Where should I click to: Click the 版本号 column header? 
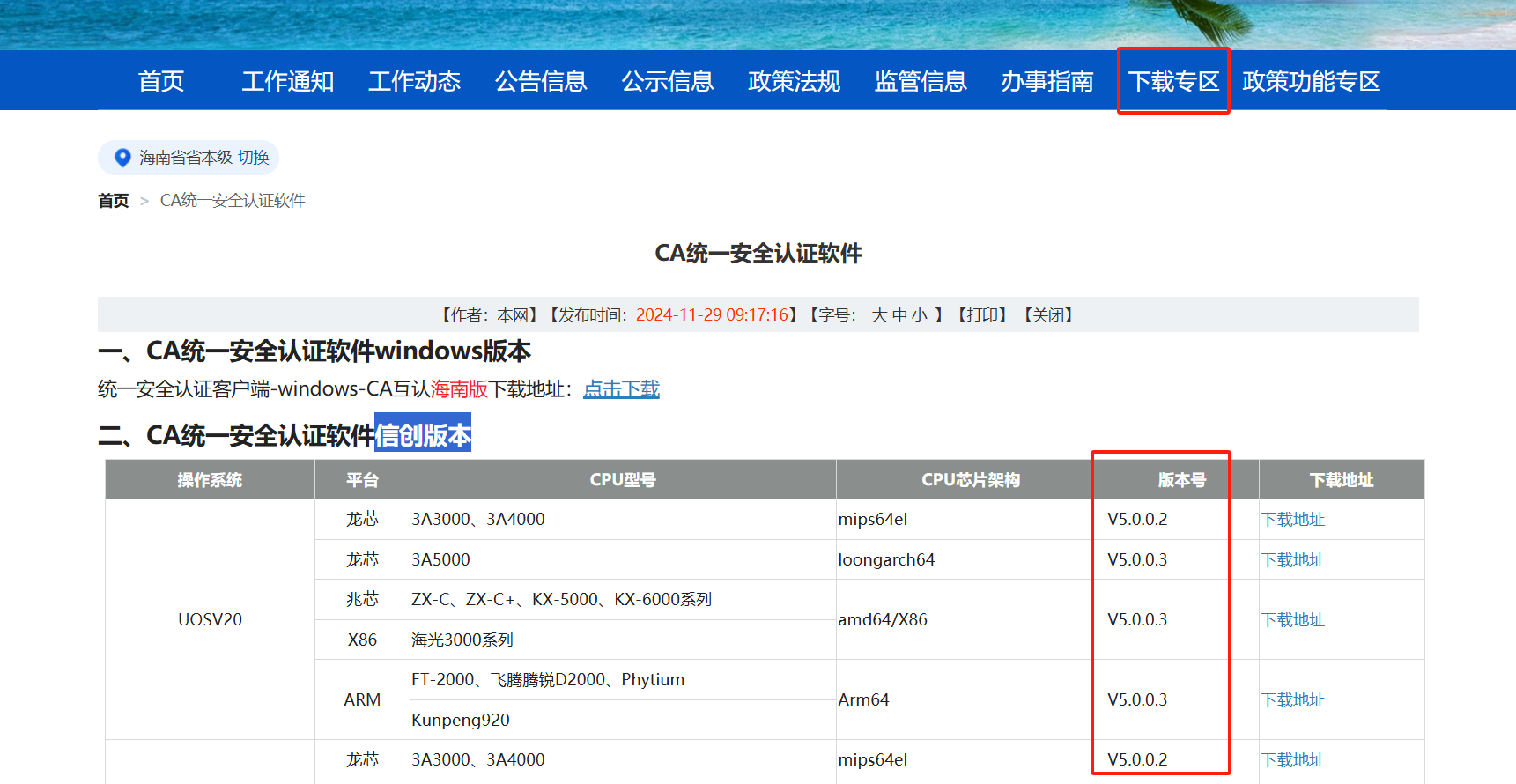[x=1182, y=480]
